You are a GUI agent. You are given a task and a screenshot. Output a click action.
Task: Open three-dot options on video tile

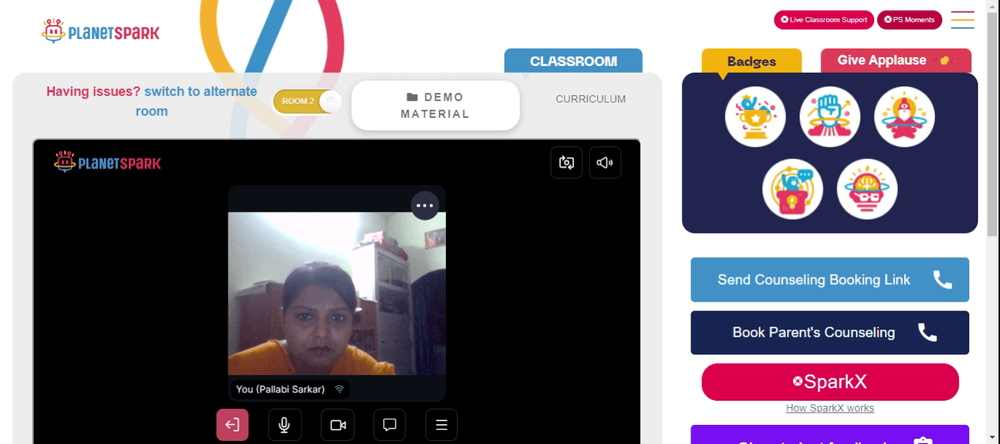tap(425, 205)
